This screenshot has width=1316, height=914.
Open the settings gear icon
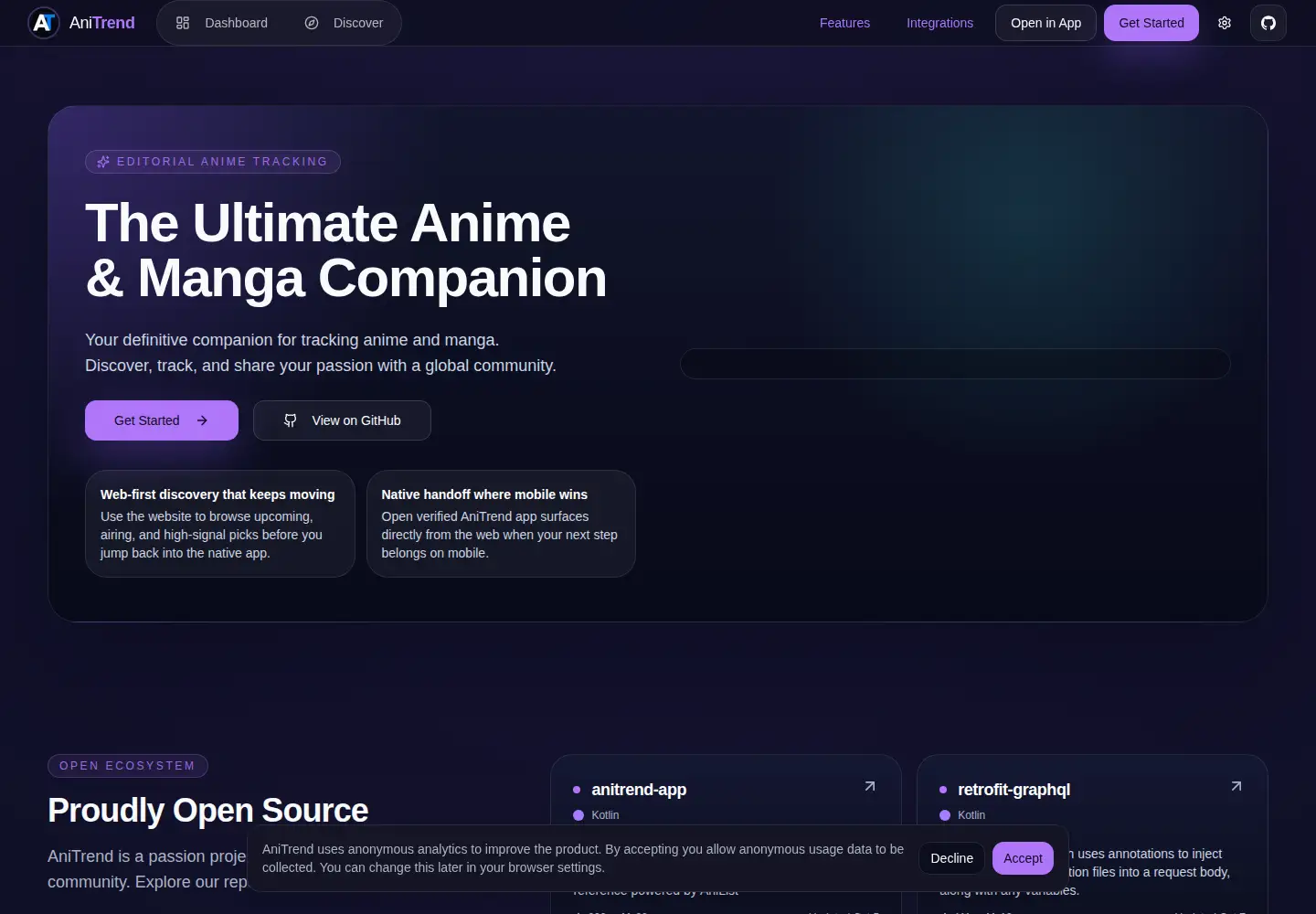coord(1225,23)
